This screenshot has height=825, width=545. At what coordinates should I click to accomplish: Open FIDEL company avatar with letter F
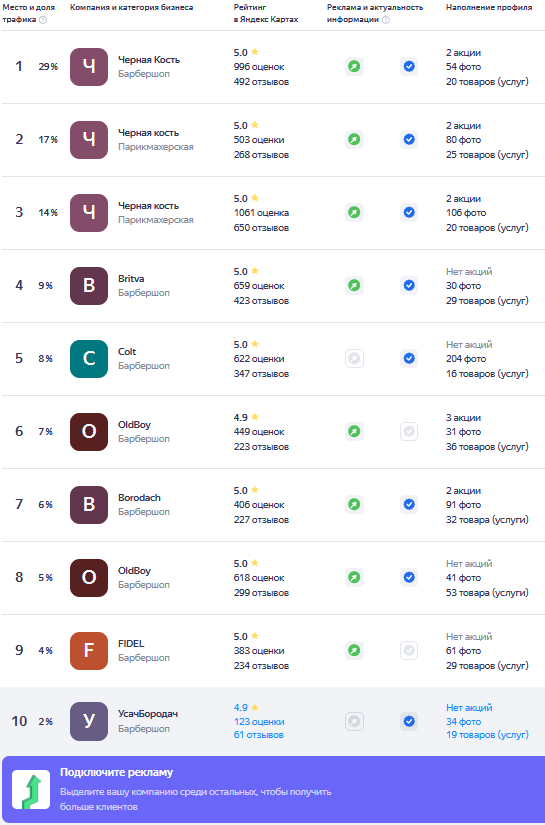tap(89, 651)
